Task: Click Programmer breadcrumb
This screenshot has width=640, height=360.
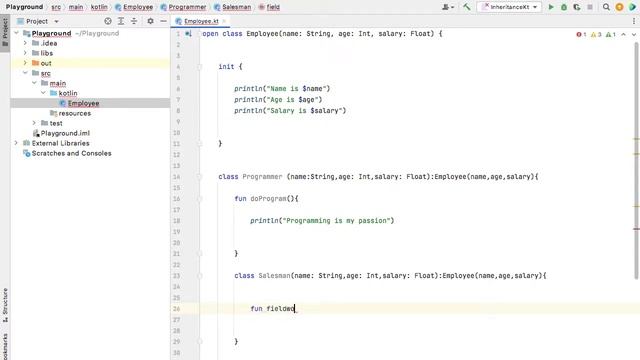Action: 183,7
